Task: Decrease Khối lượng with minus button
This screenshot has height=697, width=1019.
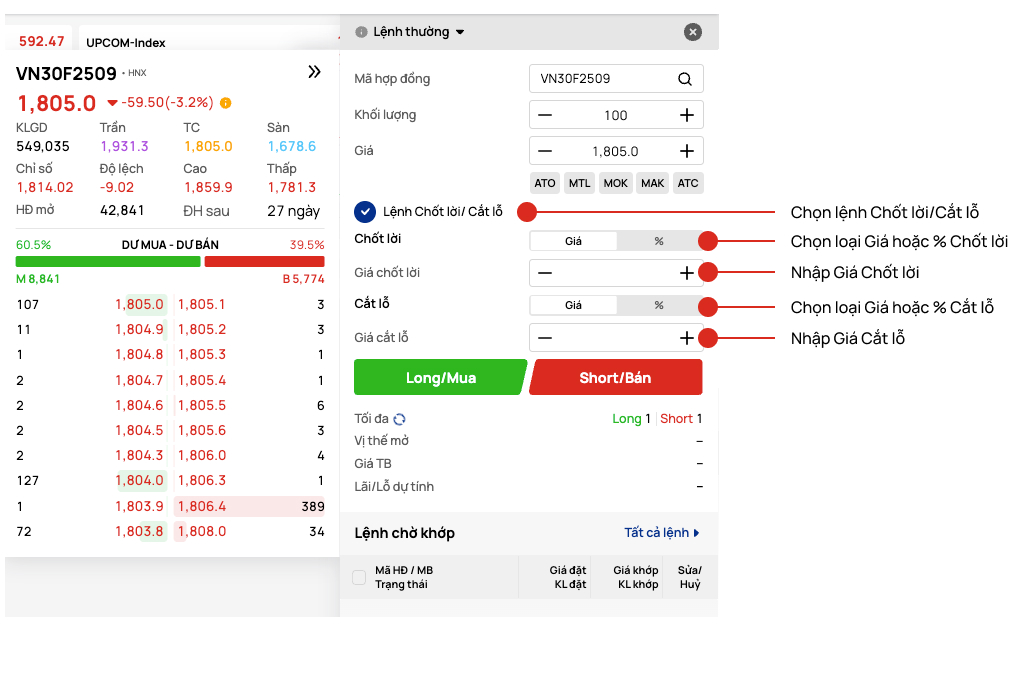Action: 545,115
